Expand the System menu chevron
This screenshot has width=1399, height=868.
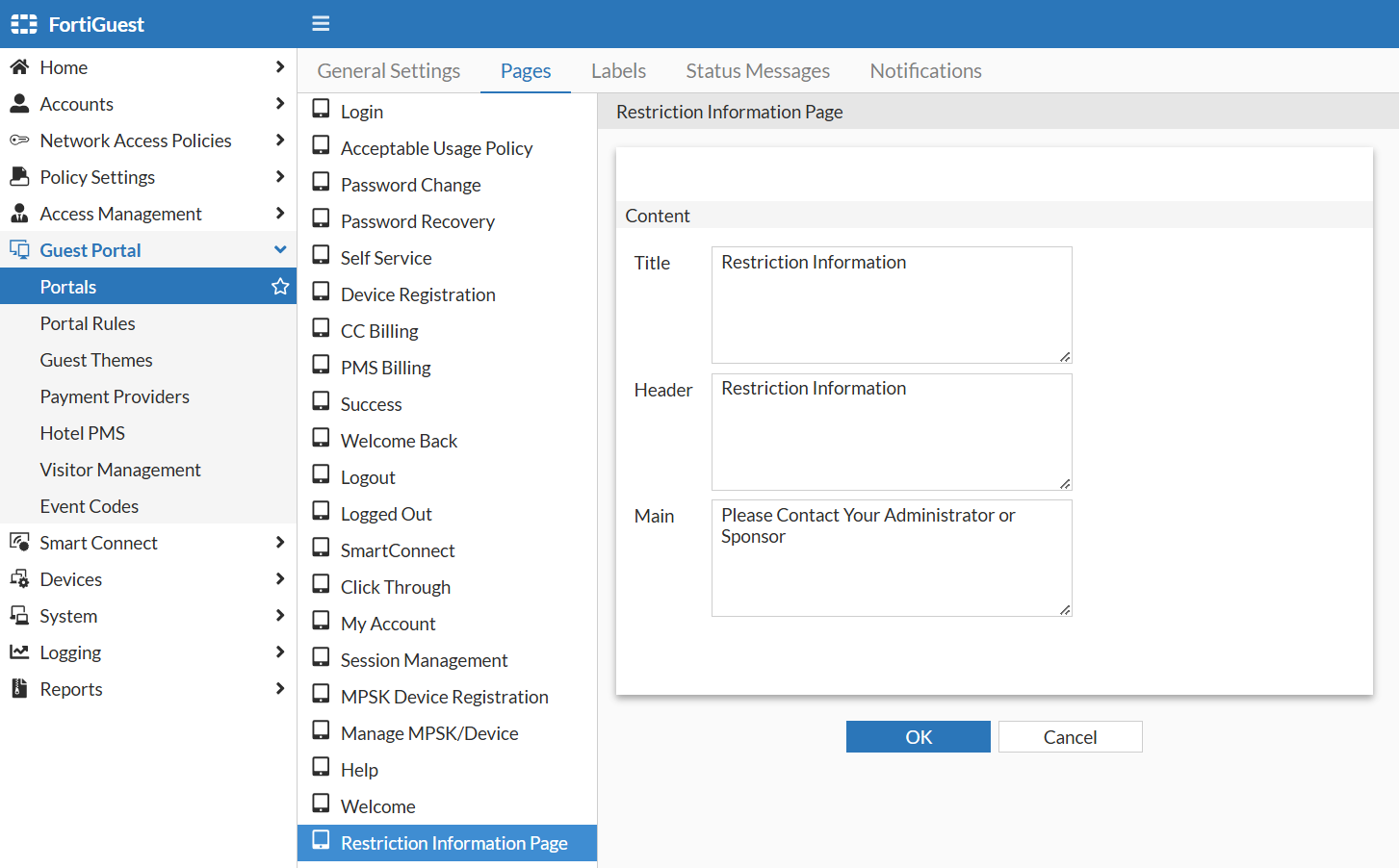280,615
